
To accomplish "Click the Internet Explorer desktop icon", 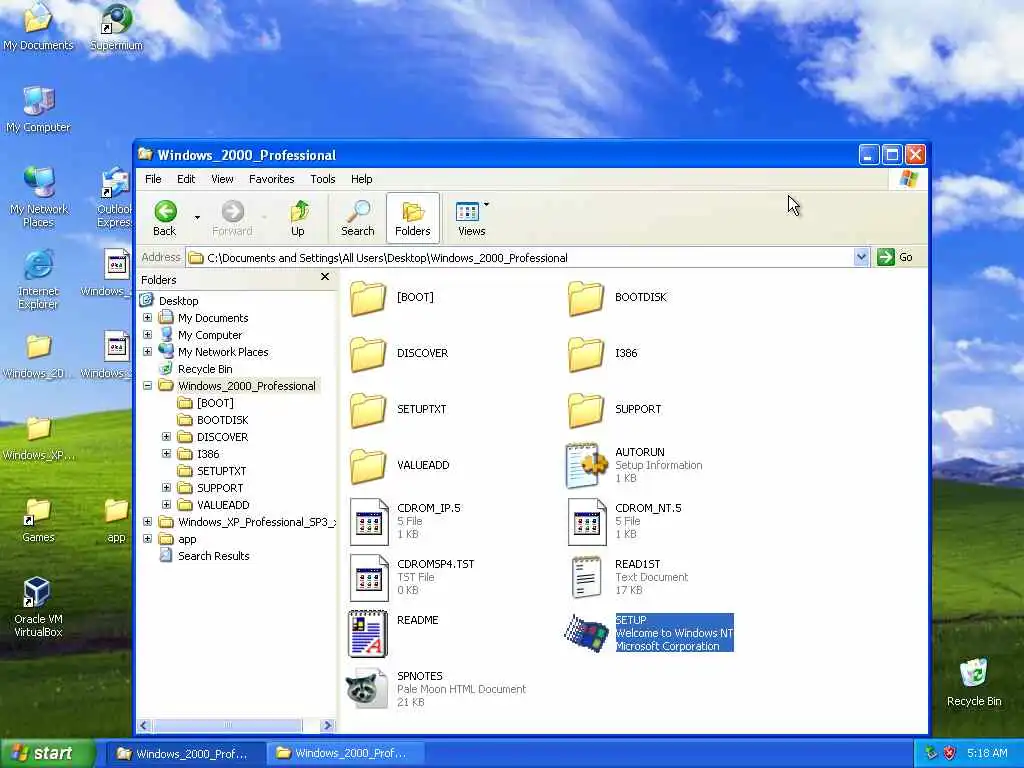I will [x=38, y=279].
